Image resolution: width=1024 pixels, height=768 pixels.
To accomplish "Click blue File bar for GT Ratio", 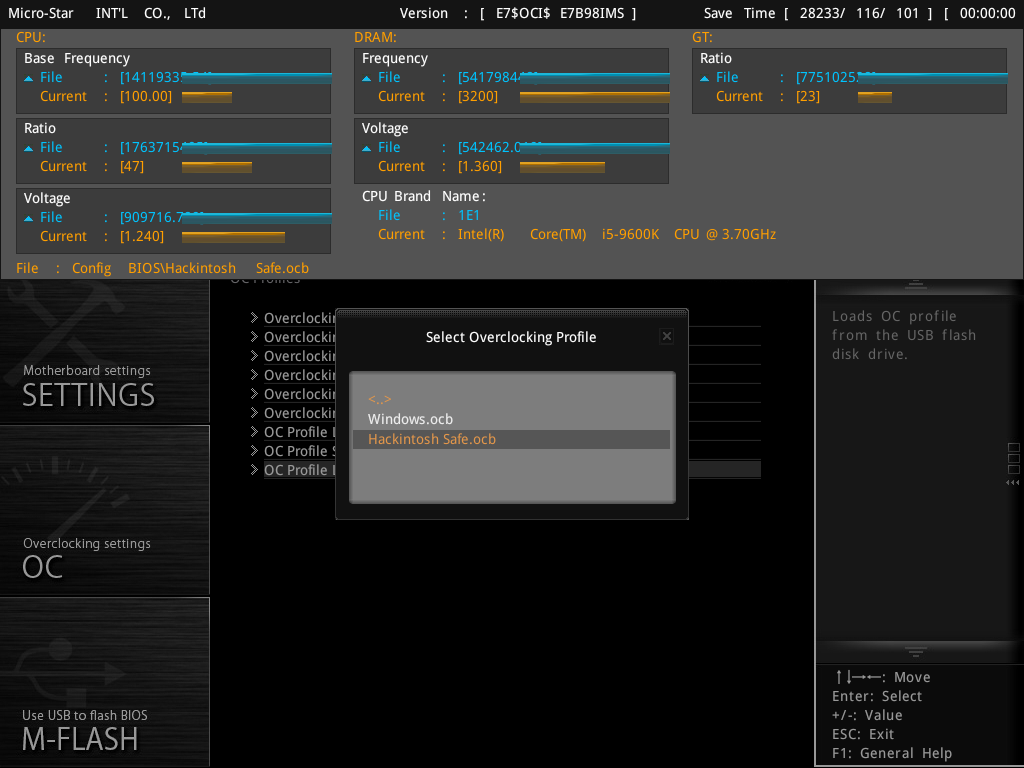I will (933, 78).
